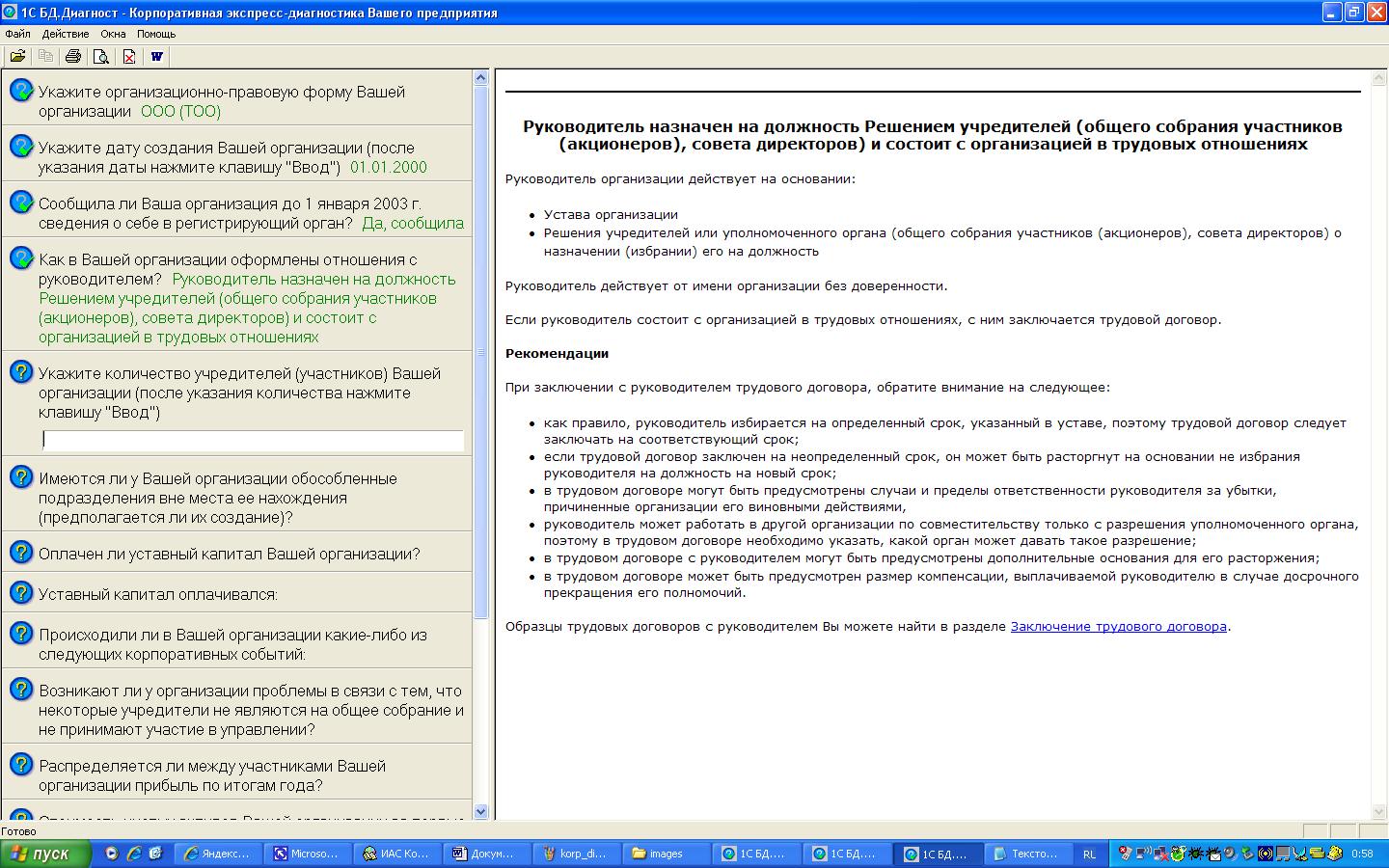Click the question list vertical scrollbar thumb
Screen dimensions: 1389x868
point(482,352)
